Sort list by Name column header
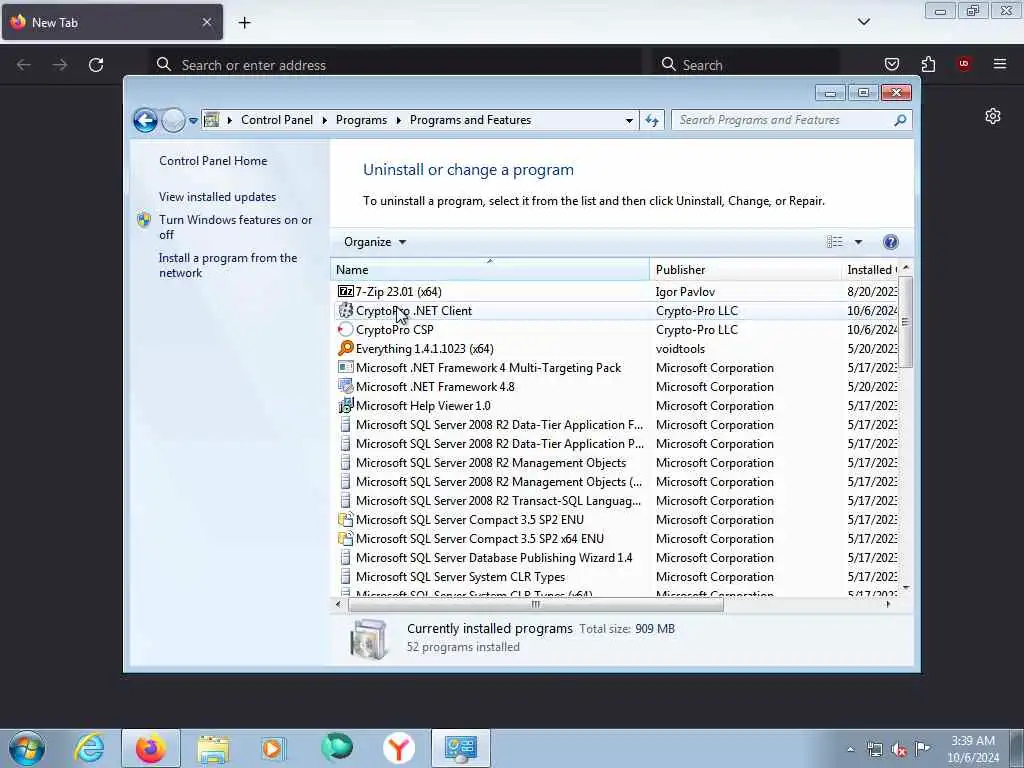The width and height of the screenshot is (1024, 768). coord(490,270)
